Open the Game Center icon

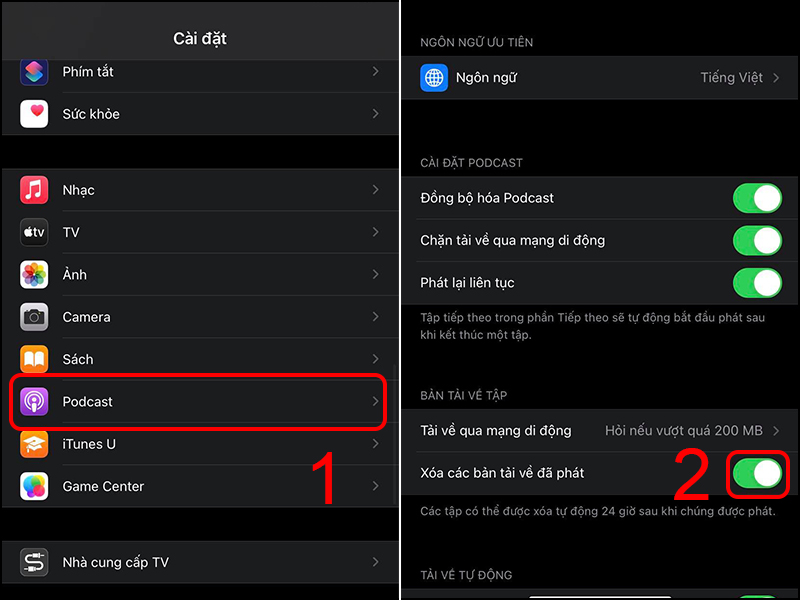[34, 486]
